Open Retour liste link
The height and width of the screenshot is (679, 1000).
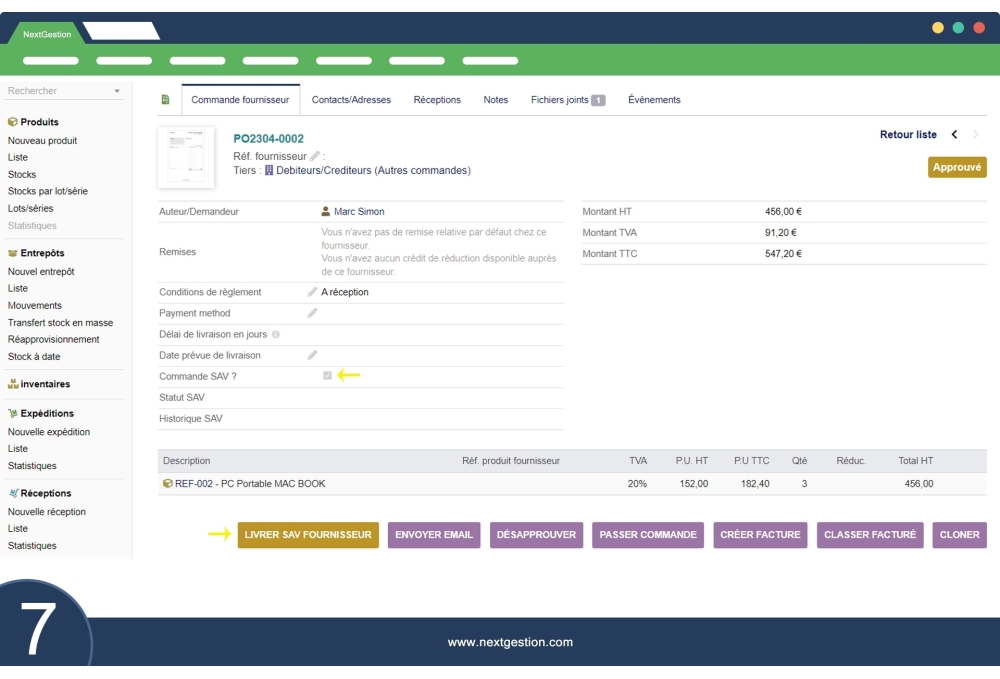908,135
